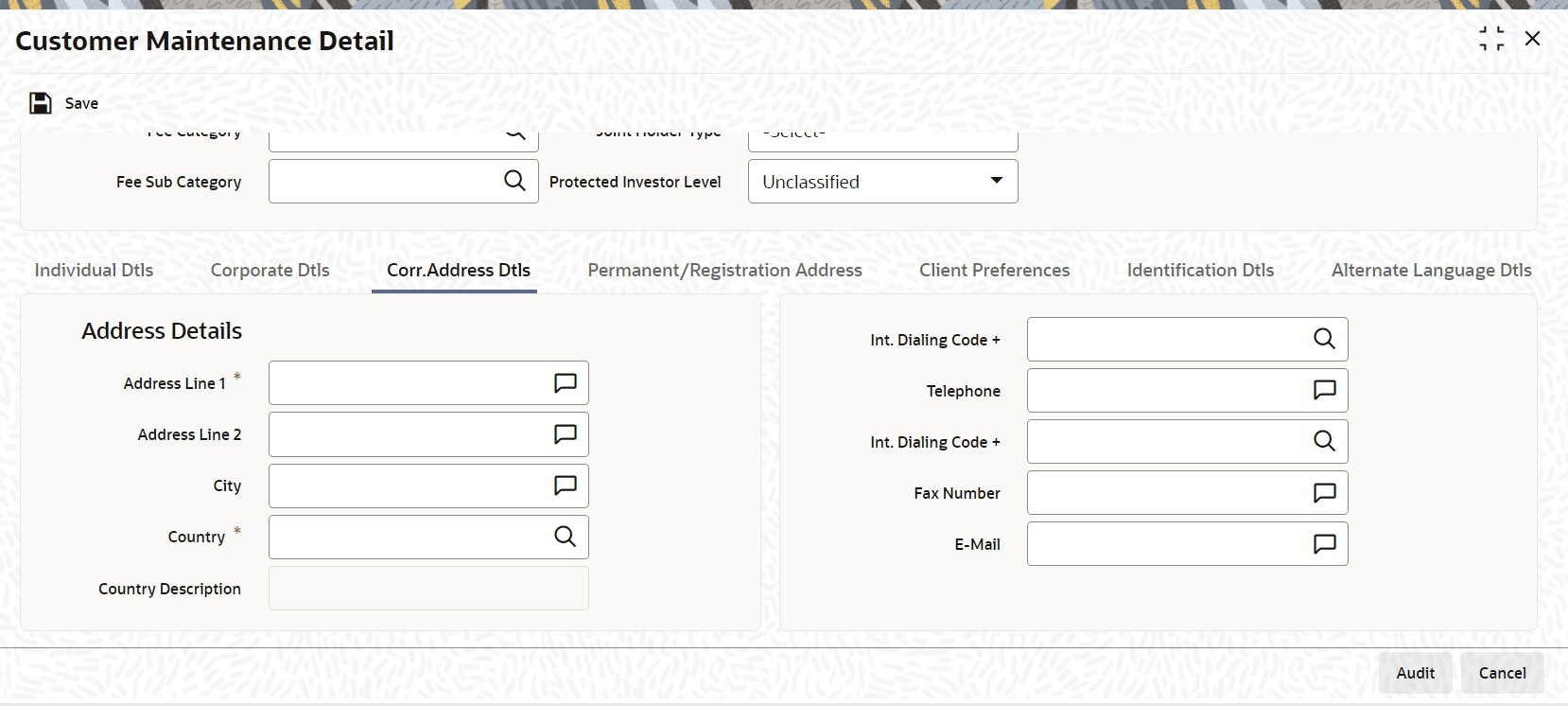
Task: Click into Address Line 1 input field
Action: 408,383
